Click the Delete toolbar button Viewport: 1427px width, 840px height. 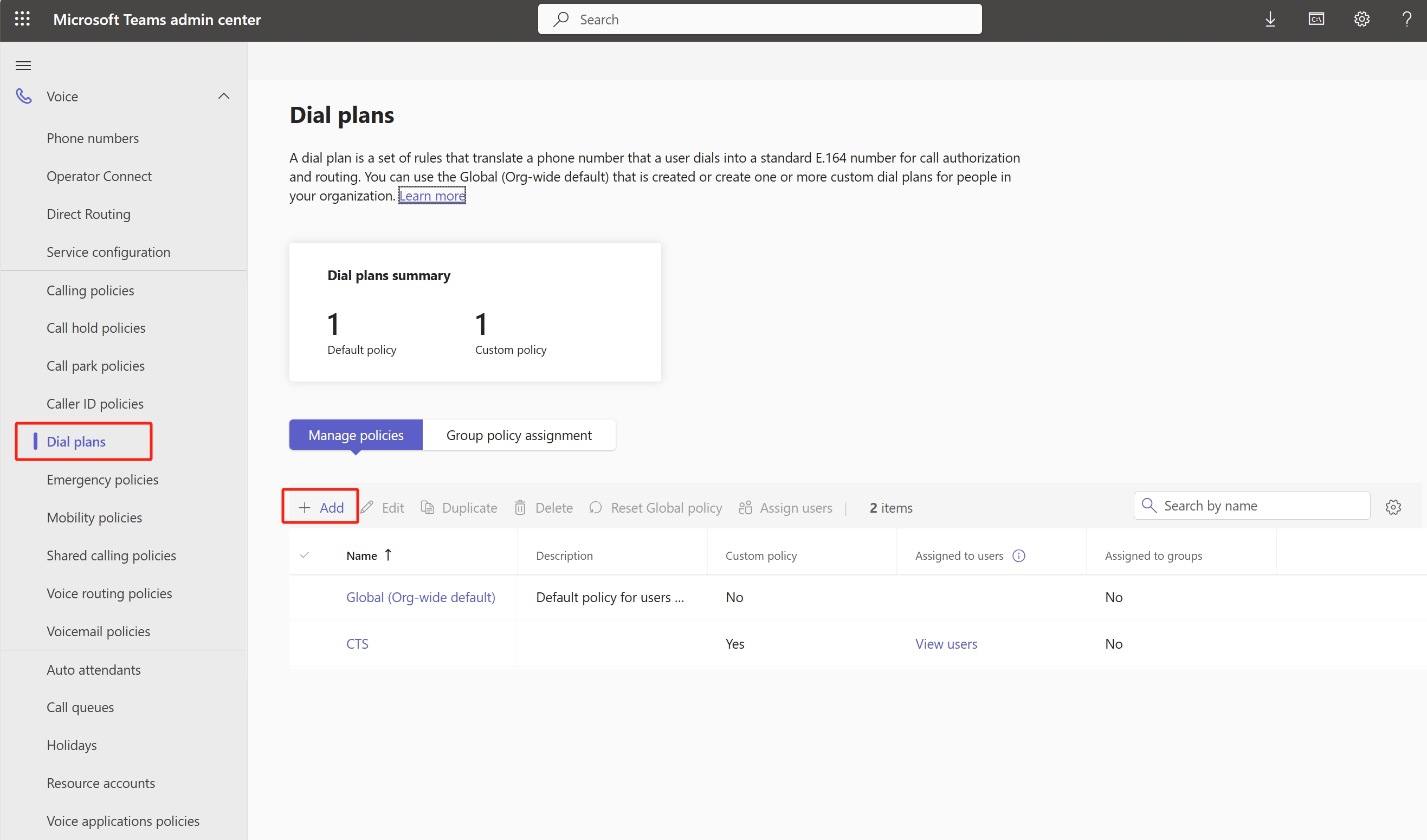coord(544,507)
